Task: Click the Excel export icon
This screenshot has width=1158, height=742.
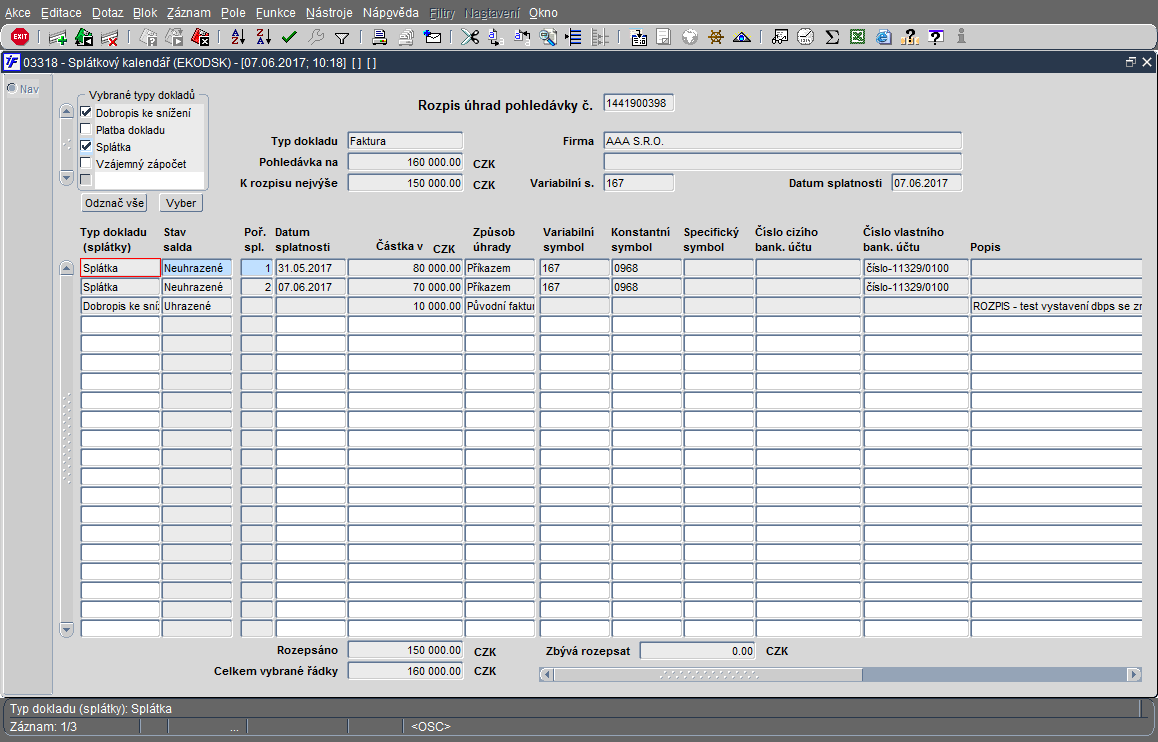Action: pyautogui.click(x=857, y=36)
